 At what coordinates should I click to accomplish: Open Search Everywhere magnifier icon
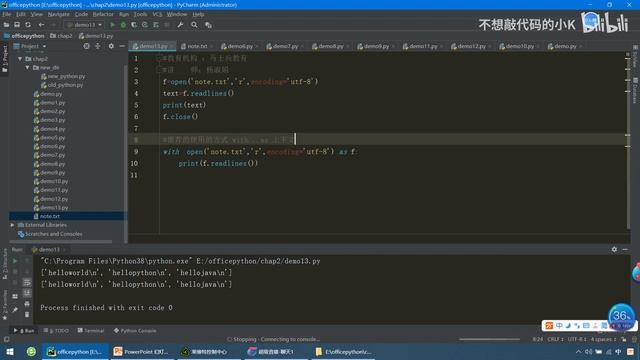(x=194, y=25)
